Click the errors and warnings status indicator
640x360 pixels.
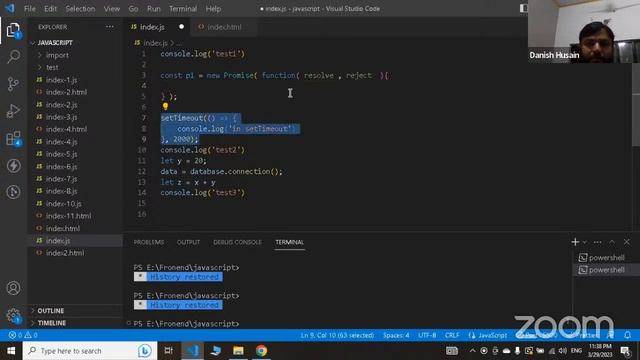click(x=23, y=335)
